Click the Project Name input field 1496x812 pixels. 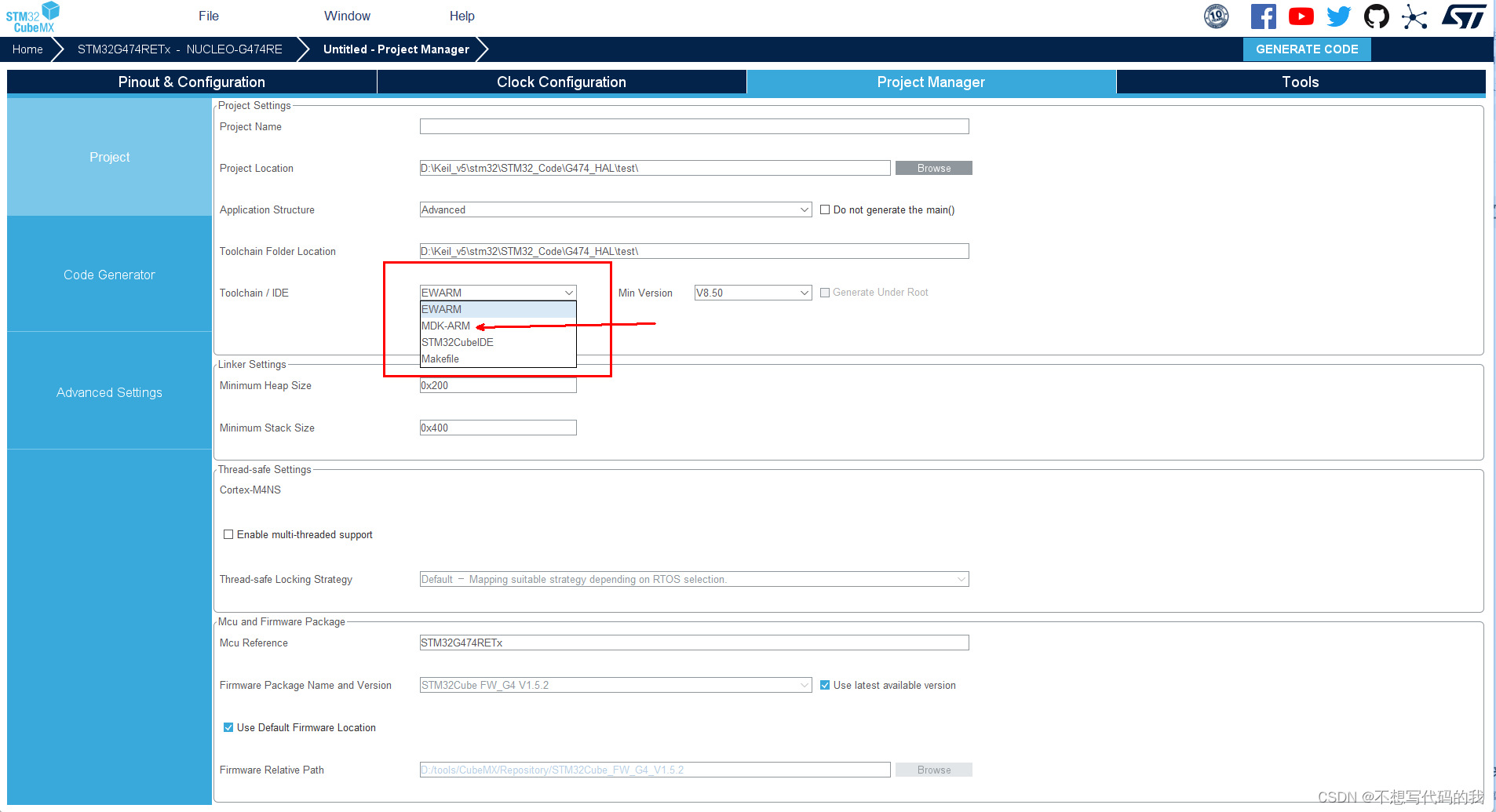[x=695, y=126]
